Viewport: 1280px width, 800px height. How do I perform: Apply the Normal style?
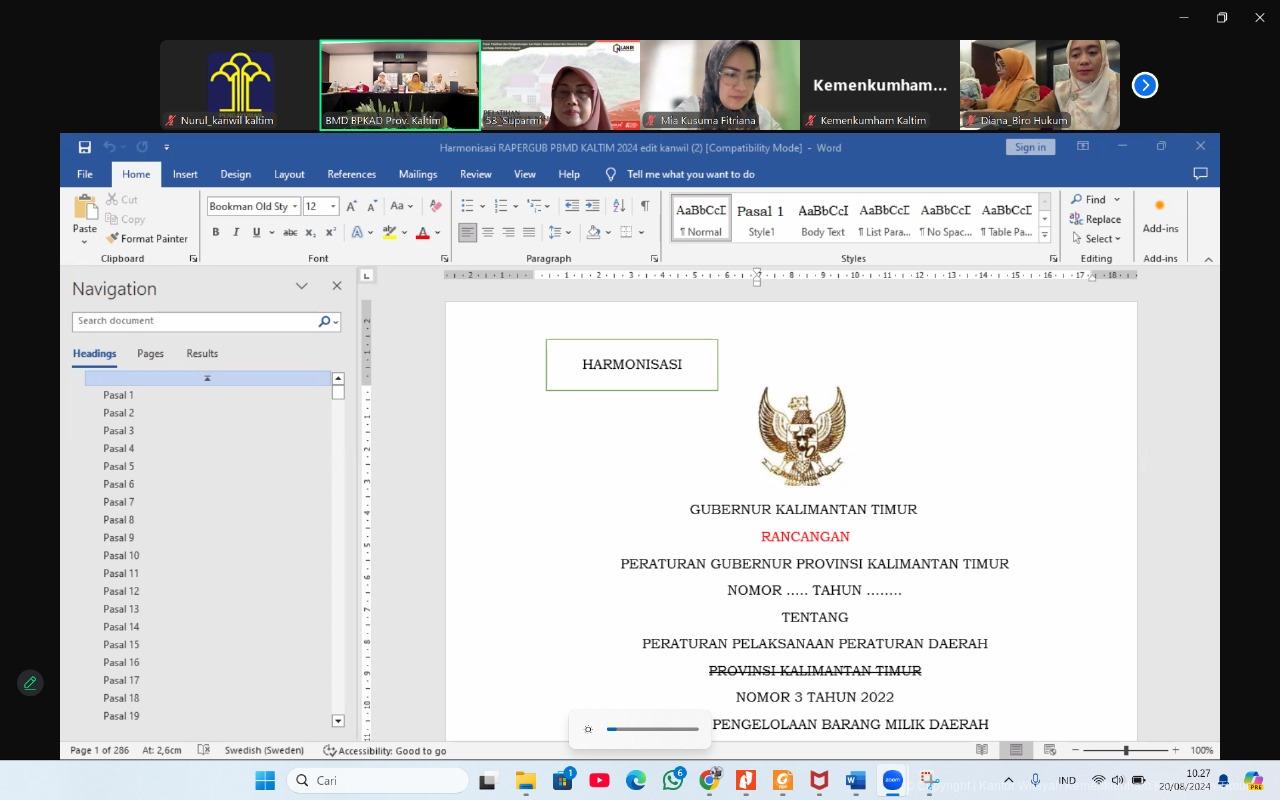tap(701, 218)
